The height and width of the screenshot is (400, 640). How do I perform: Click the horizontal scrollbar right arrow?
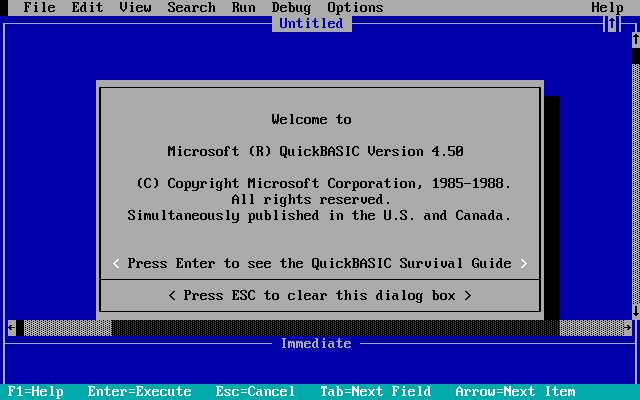628,328
